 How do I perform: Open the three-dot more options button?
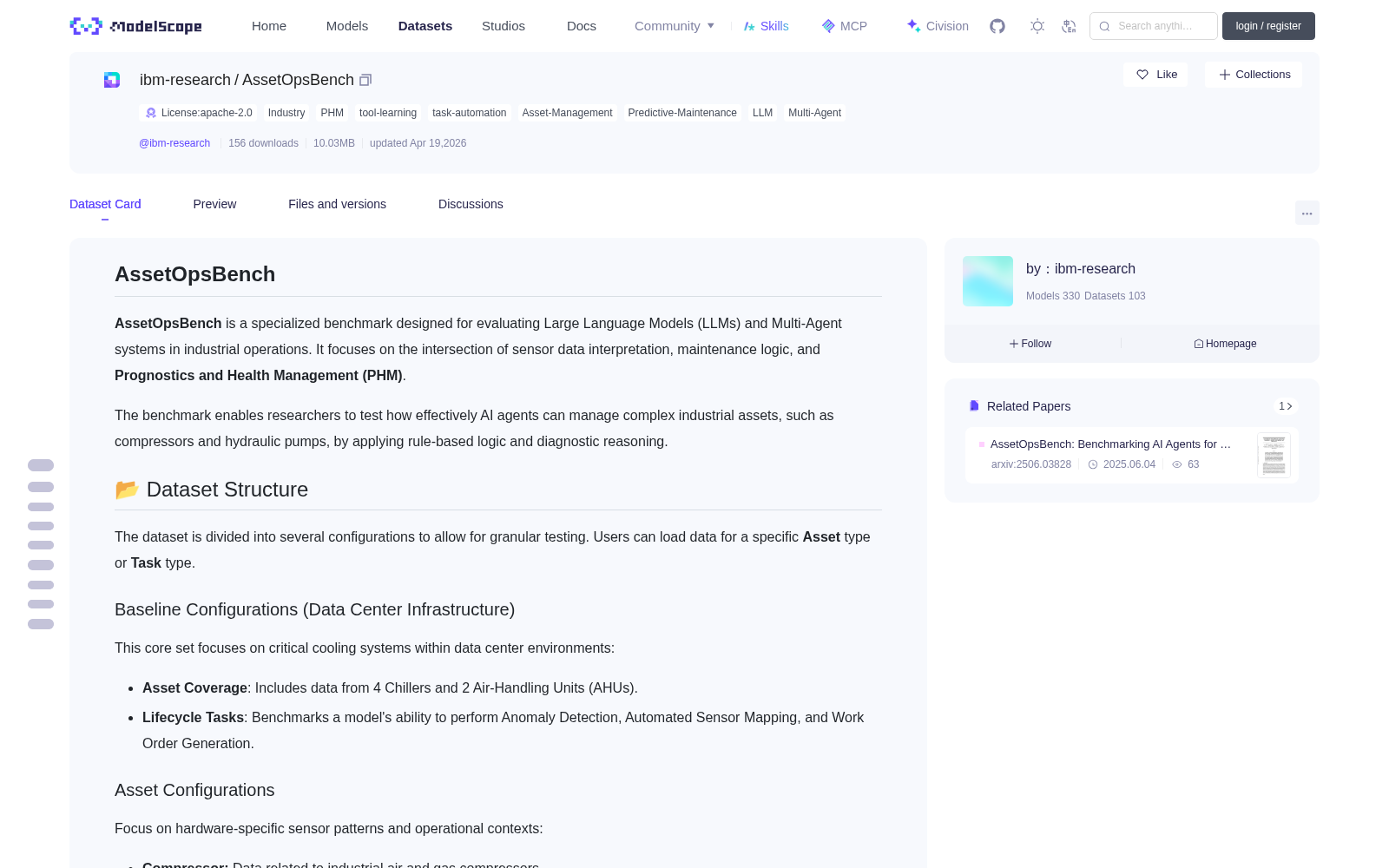point(1307,214)
